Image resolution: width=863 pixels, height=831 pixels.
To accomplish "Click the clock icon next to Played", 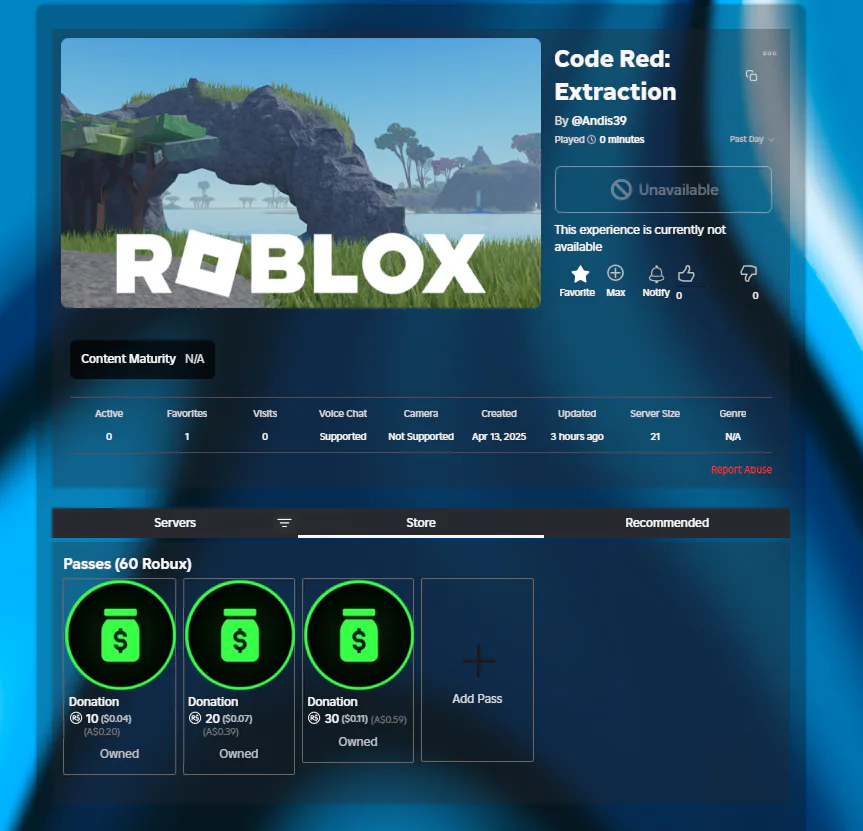I will (592, 140).
